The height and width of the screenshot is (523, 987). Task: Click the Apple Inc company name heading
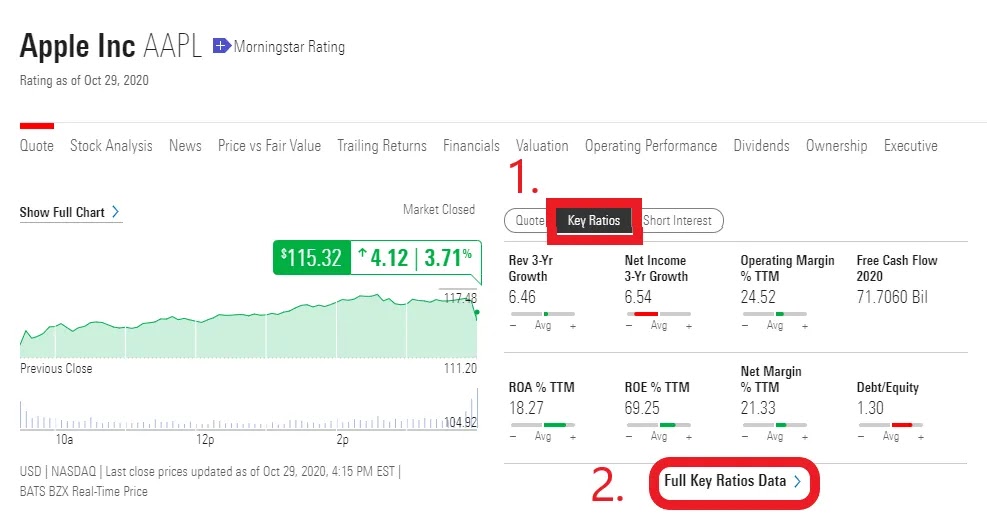(77, 46)
